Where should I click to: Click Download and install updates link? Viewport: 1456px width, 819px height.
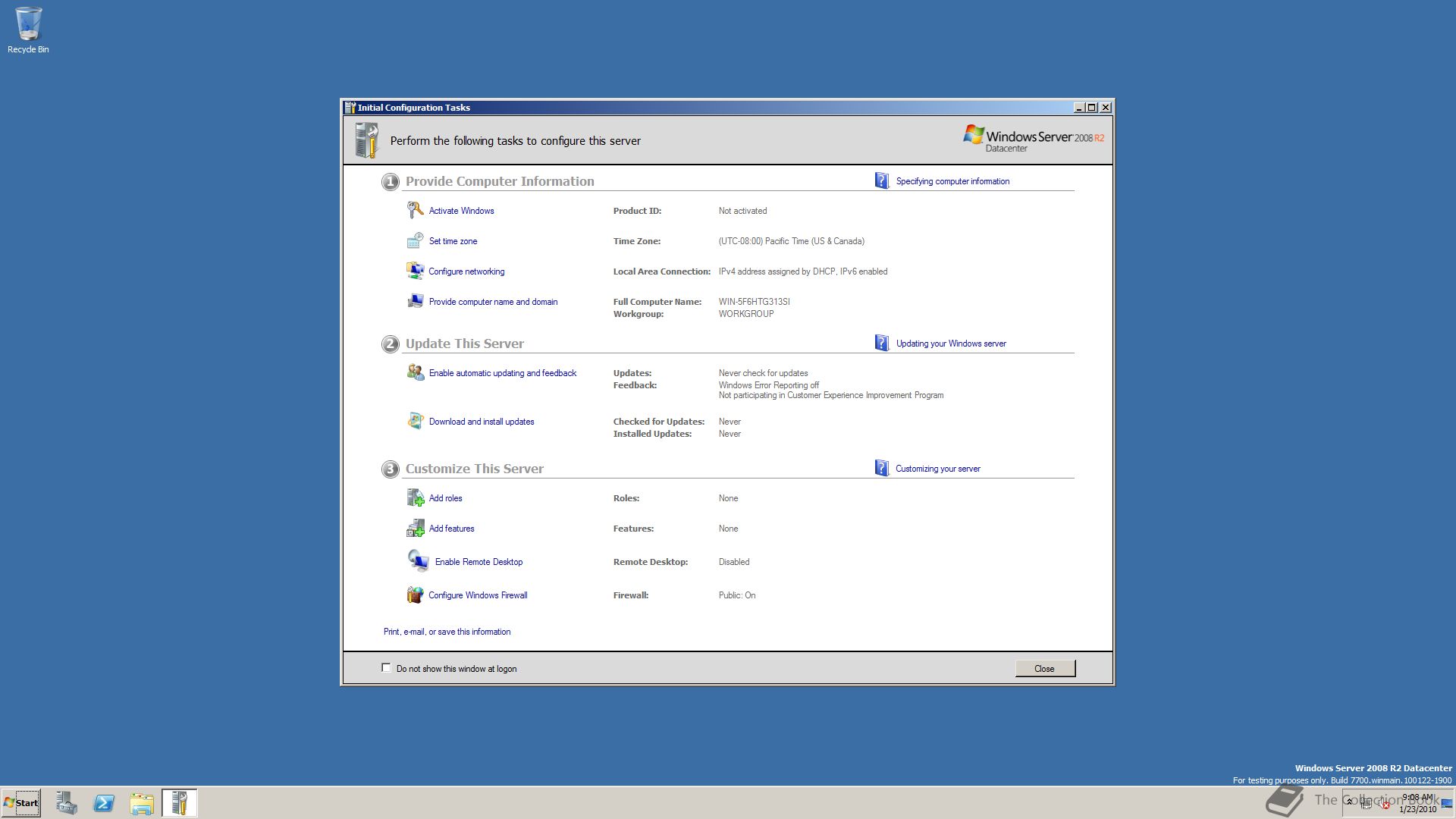point(482,422)
